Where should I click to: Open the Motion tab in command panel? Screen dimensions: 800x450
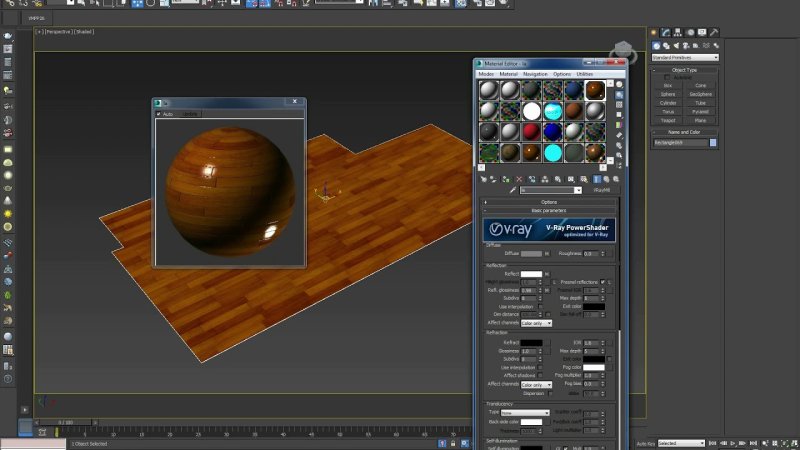(690, 32)
